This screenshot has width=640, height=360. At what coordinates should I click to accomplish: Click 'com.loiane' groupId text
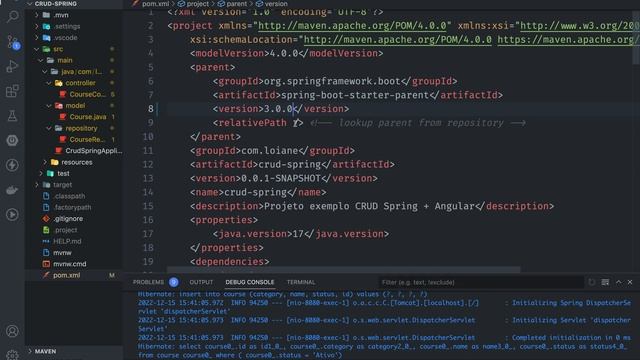pyautogui.click(x=270, y=151)
